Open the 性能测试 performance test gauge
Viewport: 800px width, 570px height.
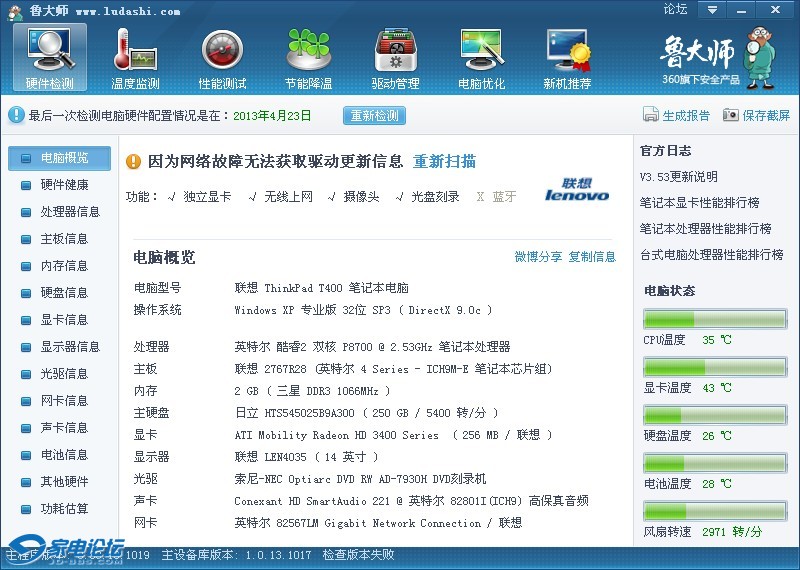tap(222, 56)
